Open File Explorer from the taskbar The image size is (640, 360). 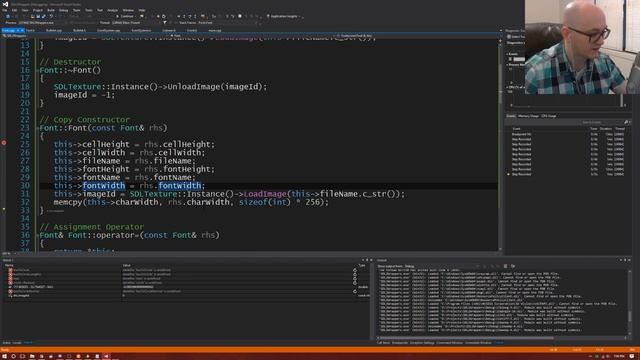click(32, 356)
